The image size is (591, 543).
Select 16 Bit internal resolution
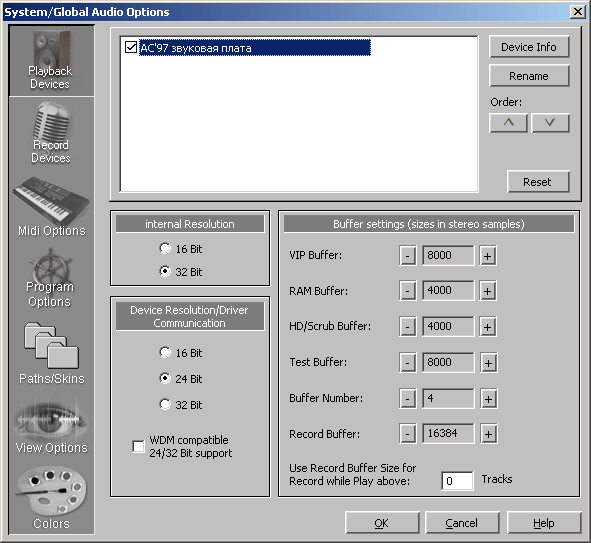(x=165, y=248)
